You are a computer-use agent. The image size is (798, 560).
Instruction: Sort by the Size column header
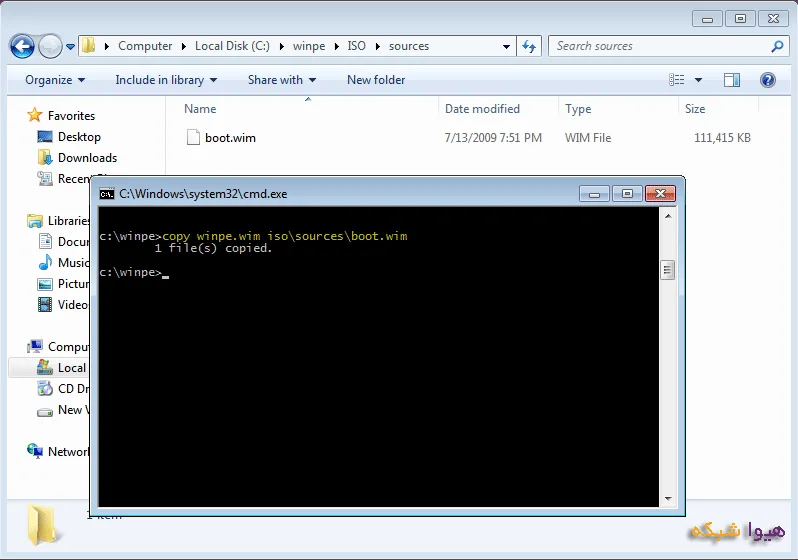tap(695, 109)
